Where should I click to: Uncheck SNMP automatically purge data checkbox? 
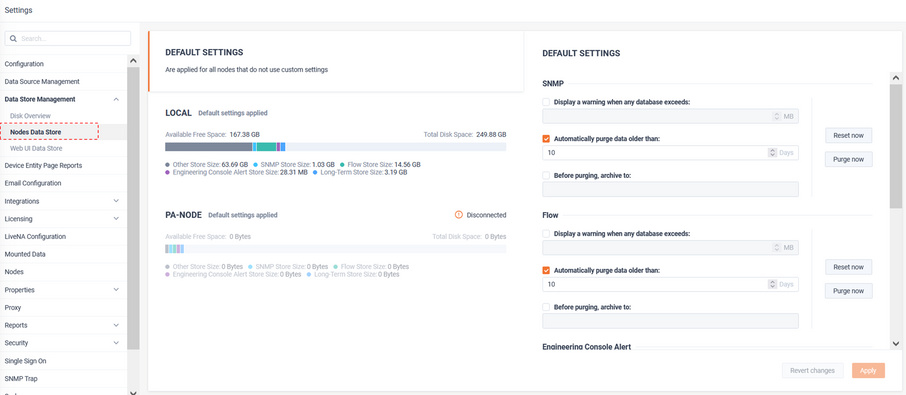click(546, 139)
